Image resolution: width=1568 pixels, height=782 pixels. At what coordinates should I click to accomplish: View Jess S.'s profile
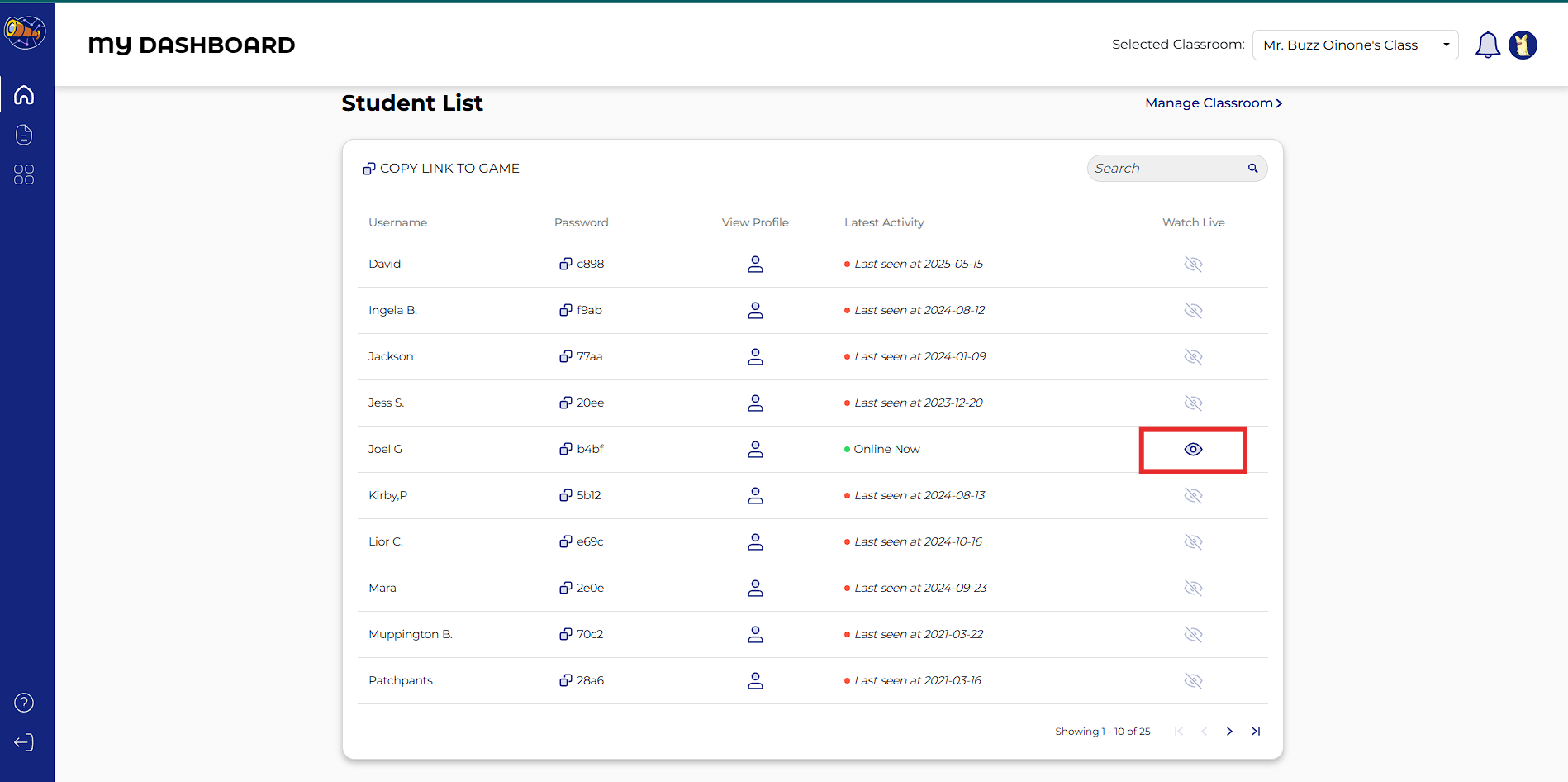click(755, 403)
